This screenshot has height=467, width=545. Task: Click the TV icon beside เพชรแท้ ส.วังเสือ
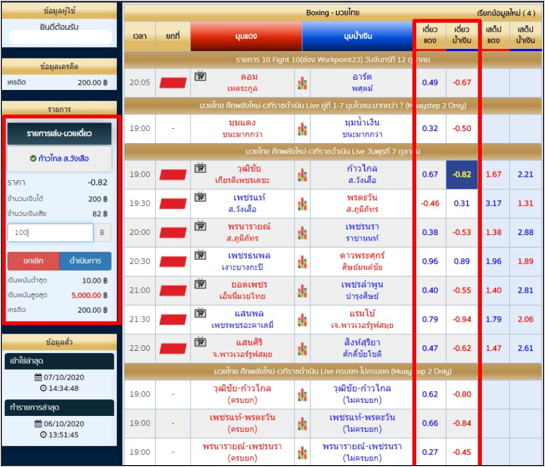click(x=200, y=197)
